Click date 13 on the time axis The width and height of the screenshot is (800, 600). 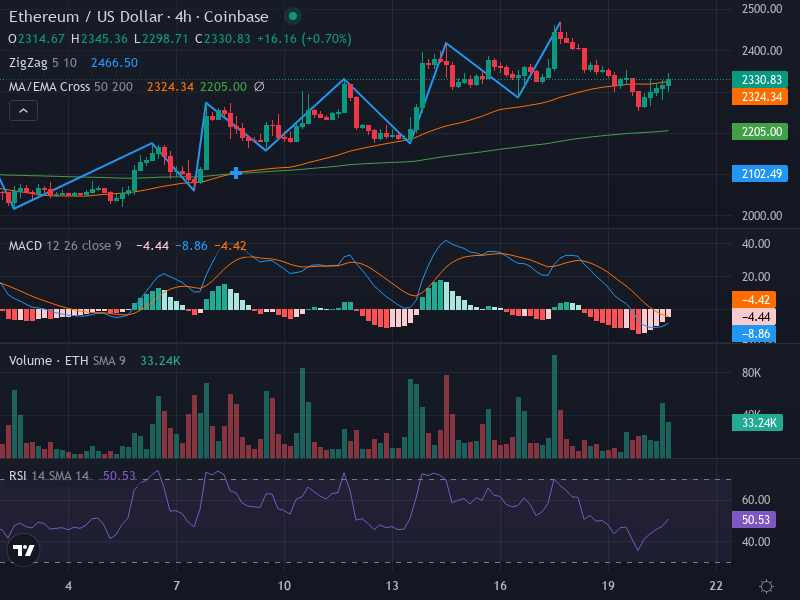(x=392, y=585)
